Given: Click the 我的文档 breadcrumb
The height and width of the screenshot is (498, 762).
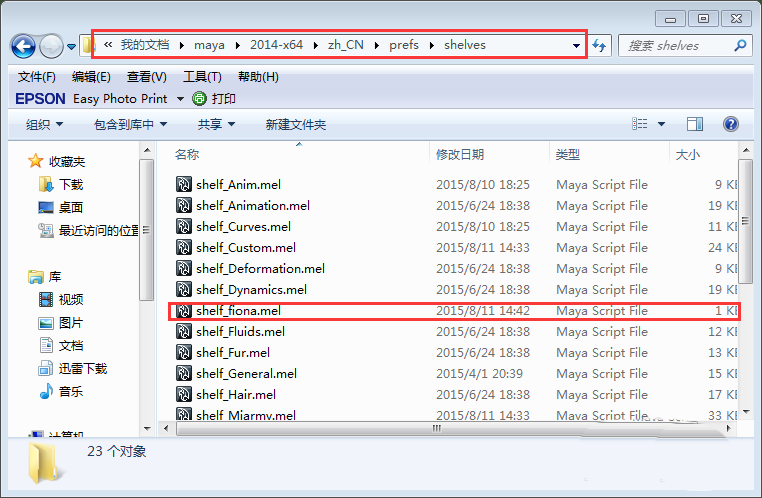Looking at the screenshot, I should [145, 45].
